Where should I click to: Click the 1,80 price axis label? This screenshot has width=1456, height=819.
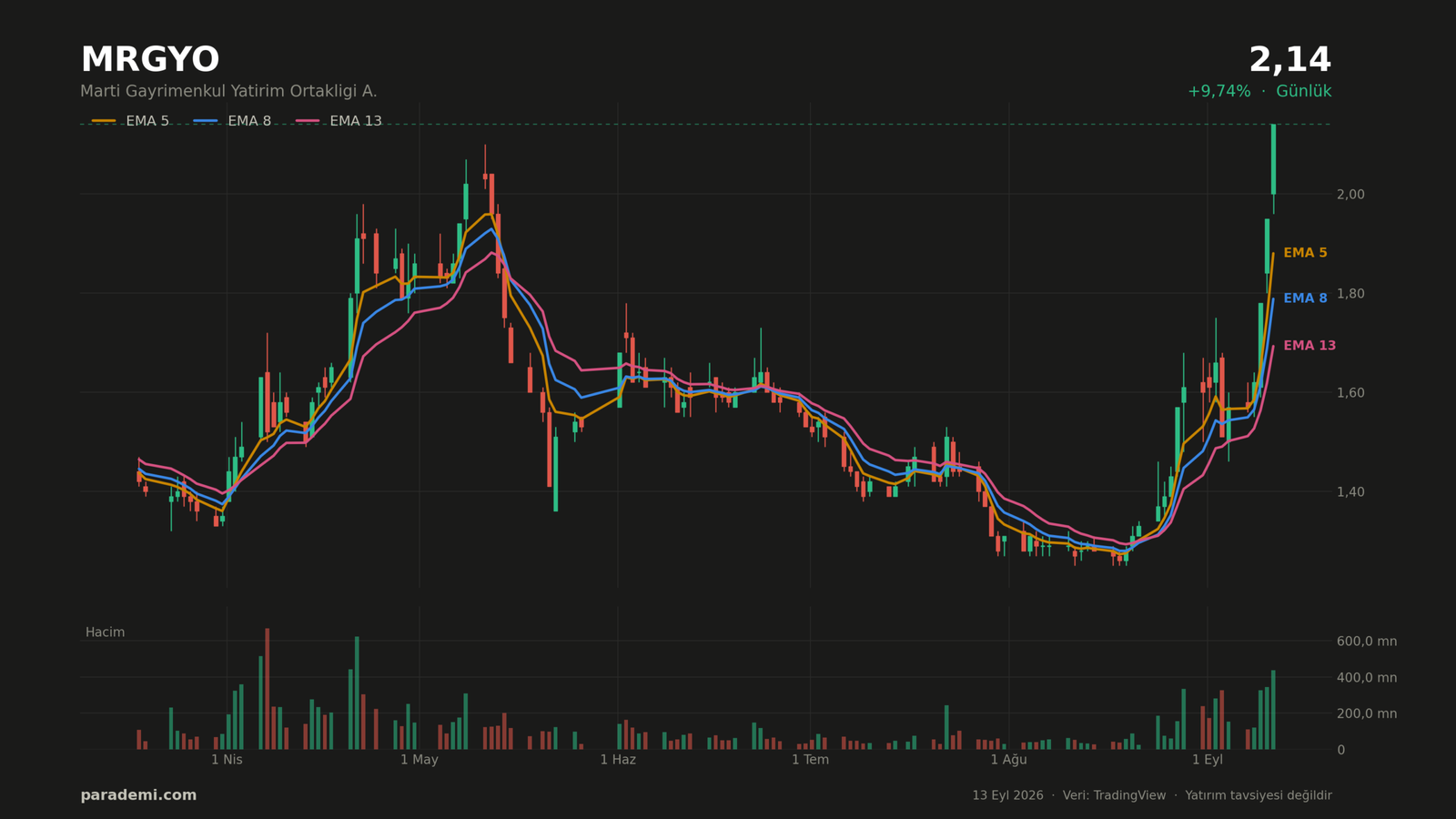(x=1350, y=294)
